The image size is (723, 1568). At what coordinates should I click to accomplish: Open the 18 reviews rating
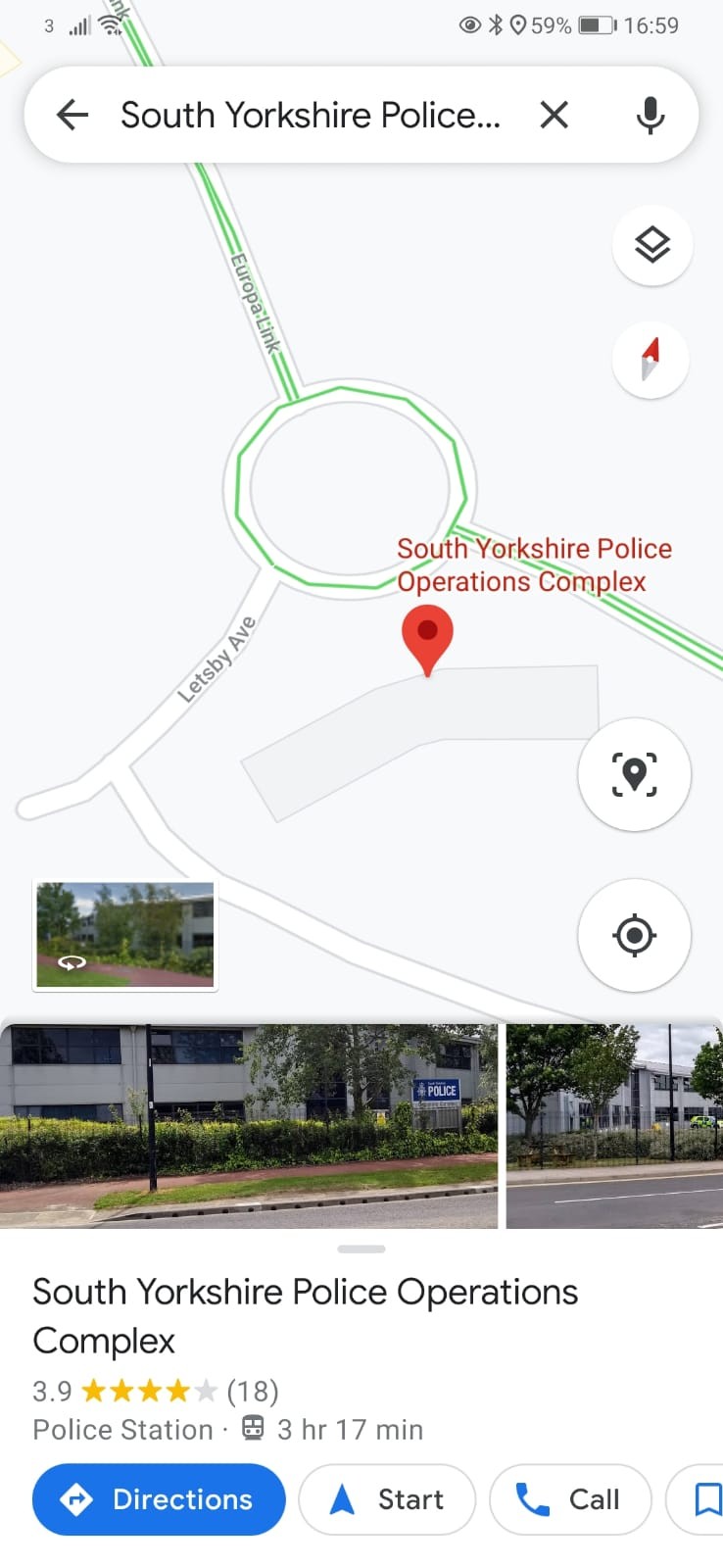156,1391
